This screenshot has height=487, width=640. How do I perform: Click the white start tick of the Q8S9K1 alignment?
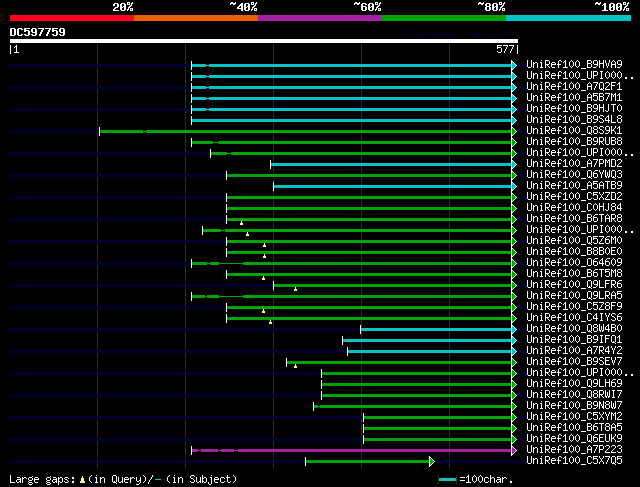(99, 131)
